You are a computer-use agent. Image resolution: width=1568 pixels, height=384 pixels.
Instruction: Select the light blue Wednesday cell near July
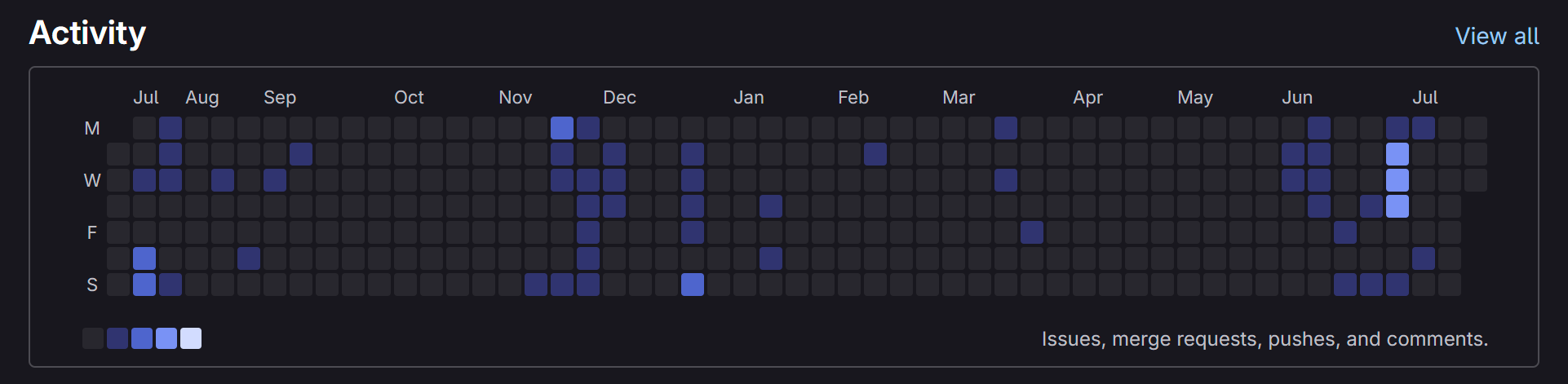tap(1397, 180)
